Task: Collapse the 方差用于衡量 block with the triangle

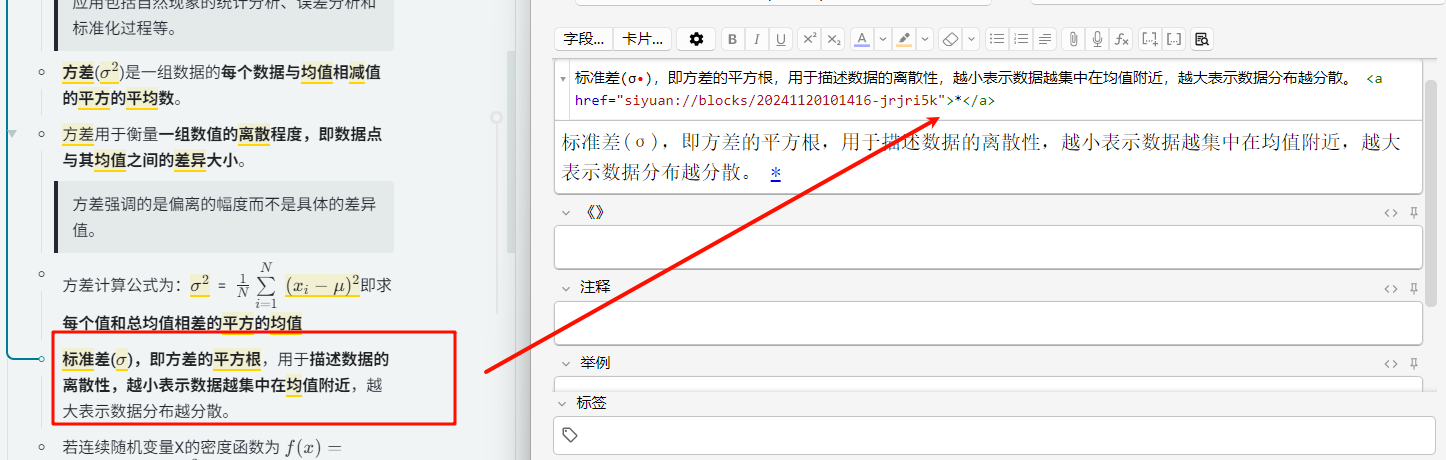Action: tap(12, 133)
